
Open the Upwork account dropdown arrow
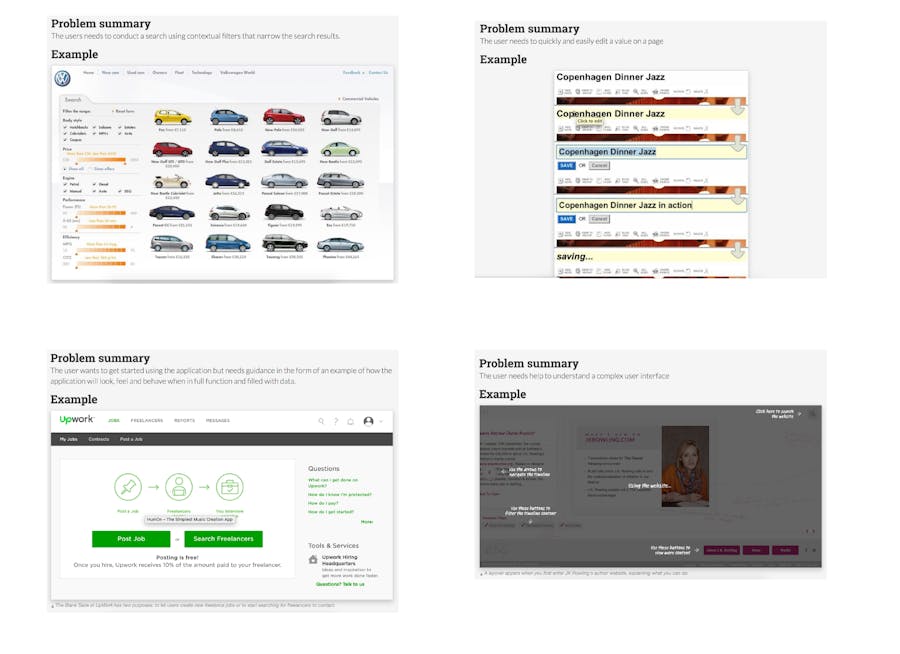[381, 421]
